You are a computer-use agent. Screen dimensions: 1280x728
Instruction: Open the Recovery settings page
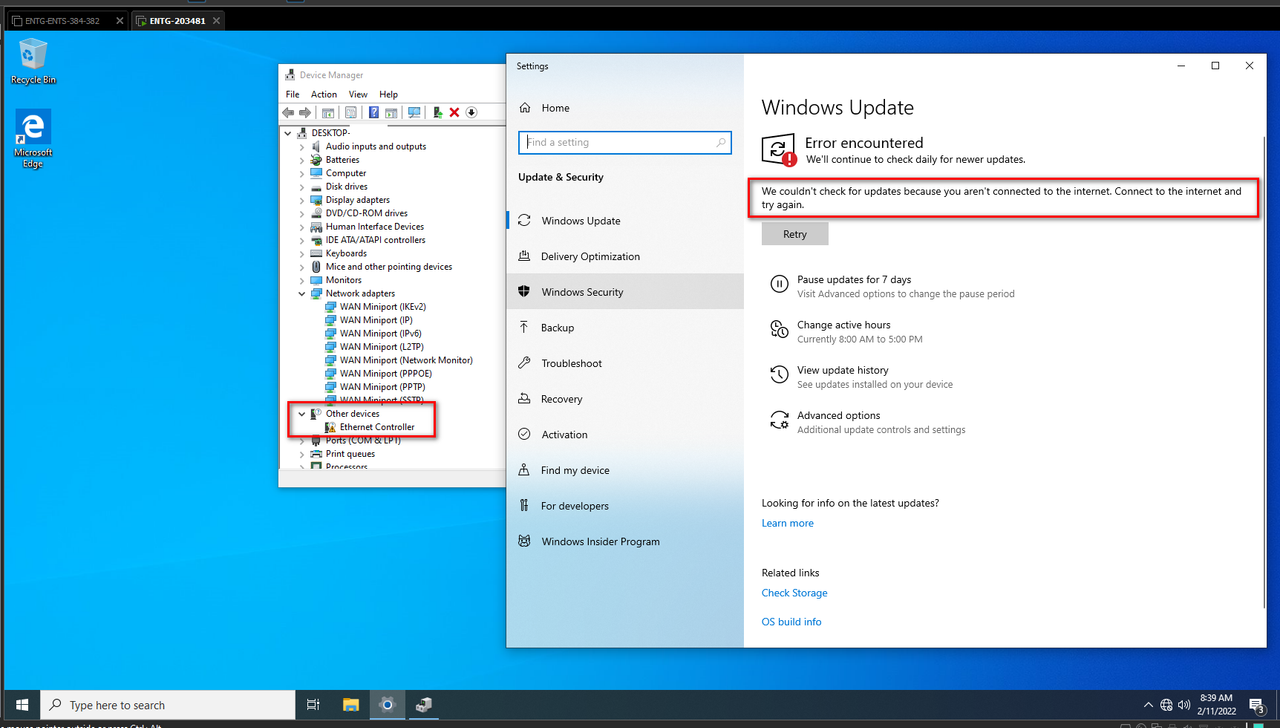tap(625, 399)
